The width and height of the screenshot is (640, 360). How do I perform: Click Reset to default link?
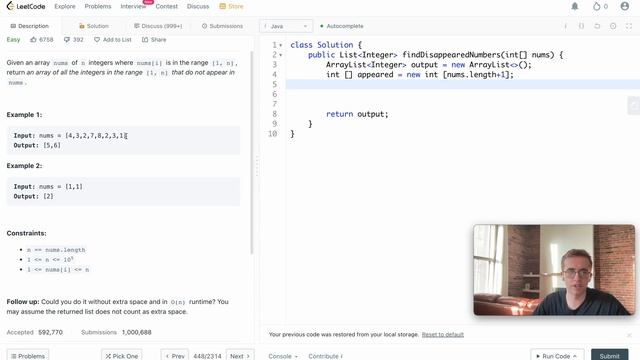[443, 334]
